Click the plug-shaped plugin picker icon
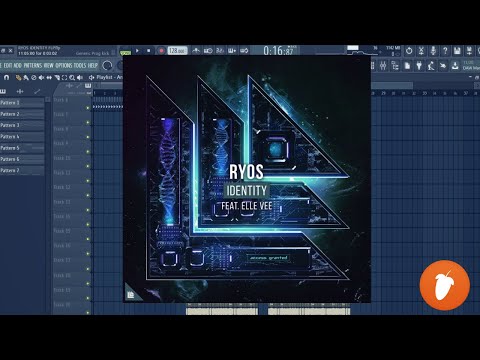This screenshot has width=480, height=360. click(x=419, y=66)
